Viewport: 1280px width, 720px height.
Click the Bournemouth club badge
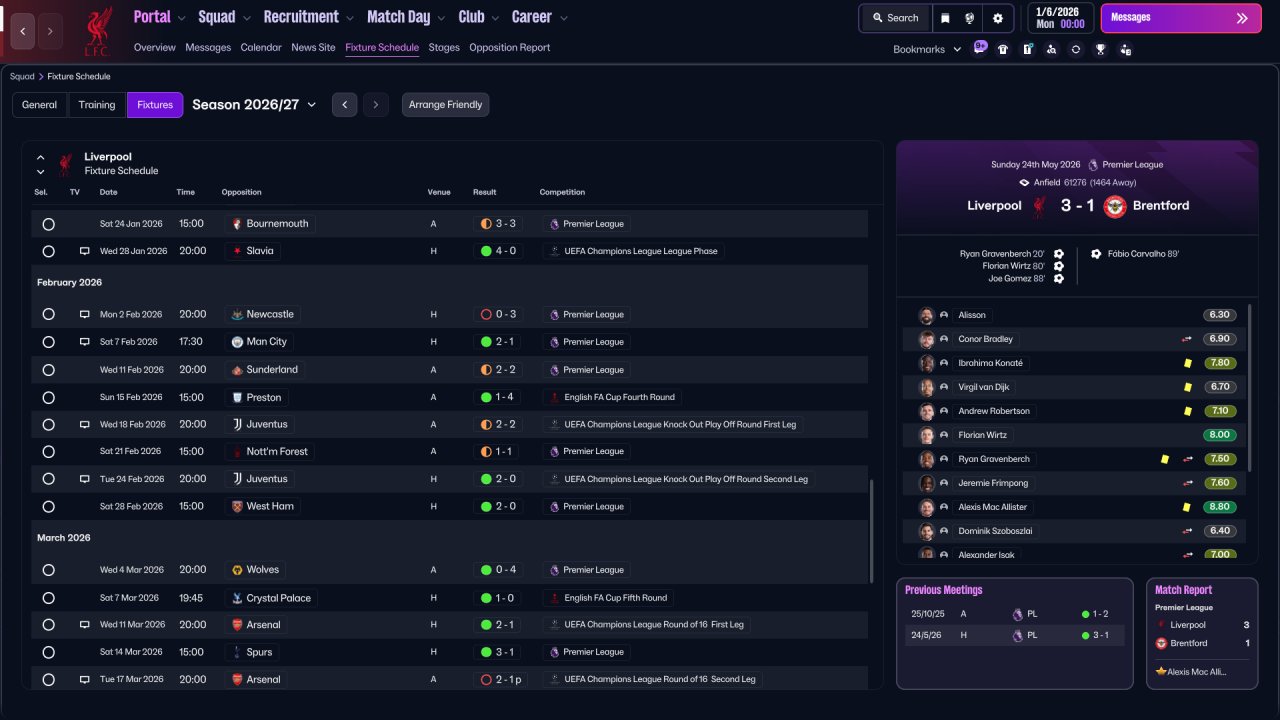click(x=237, y=224)
